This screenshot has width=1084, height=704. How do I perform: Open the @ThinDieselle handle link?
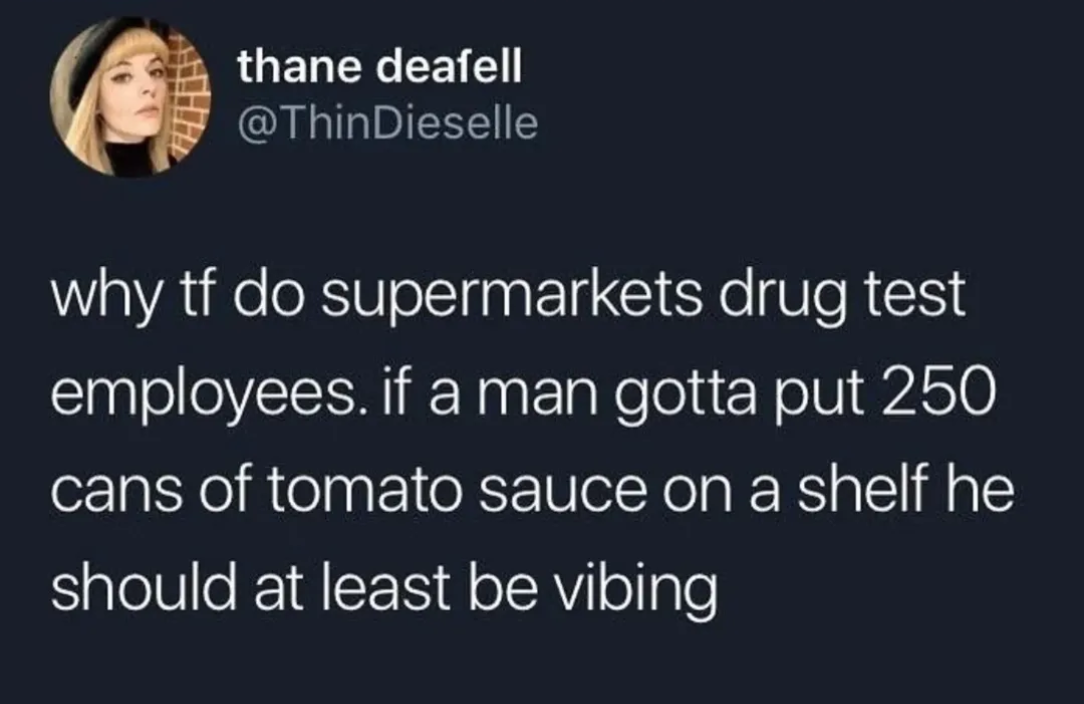[387, 123]
